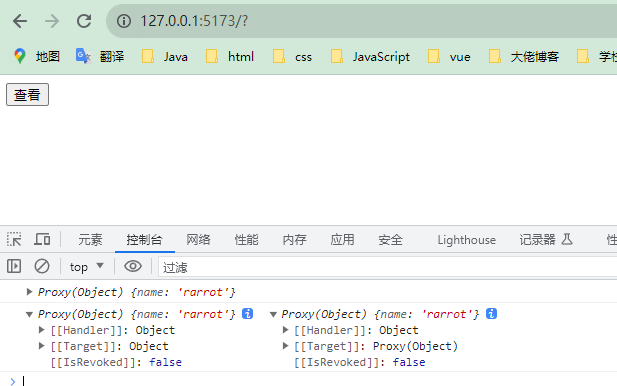617x386 pixels.
Task: Reload the page with the refresh icon
Action: [x=84, y=21]
